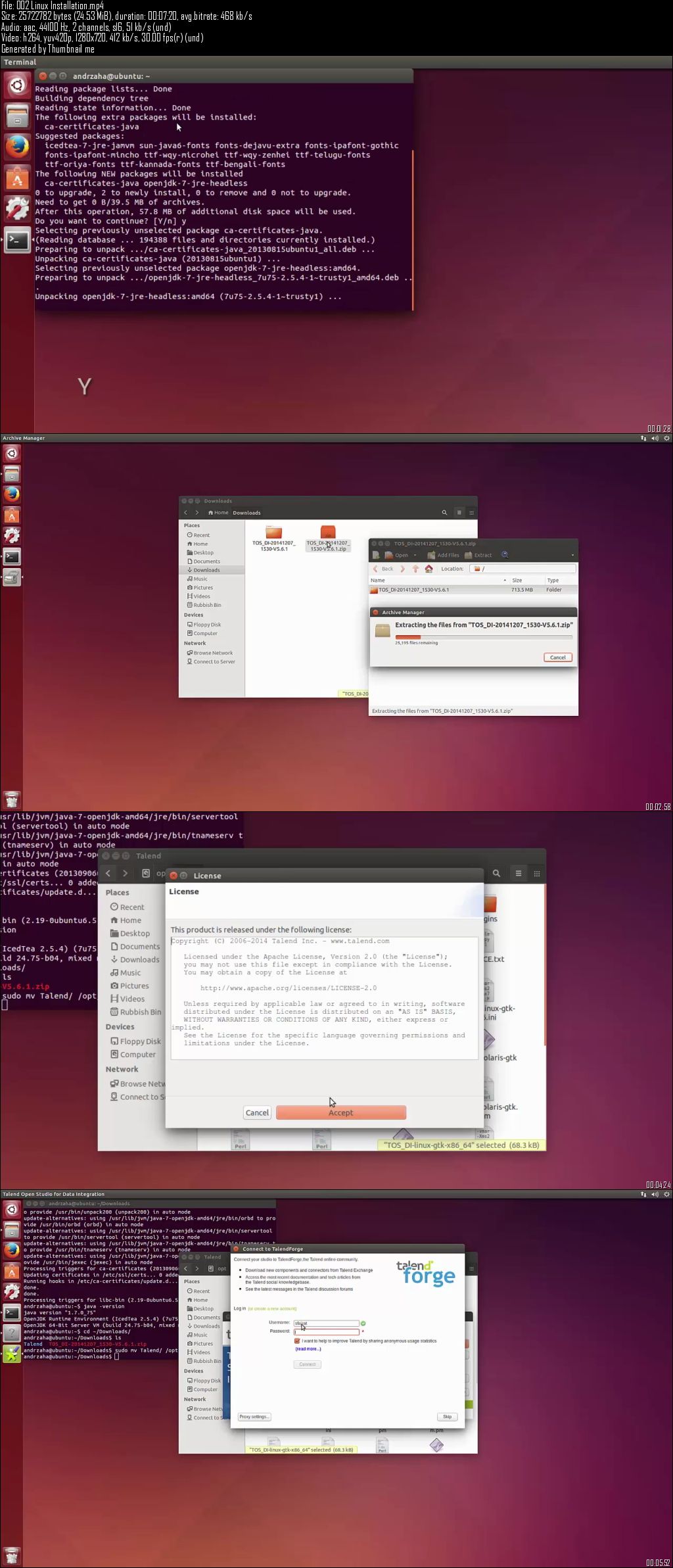
Task: Go back in the Downloads window
Action: click(186, 513)
